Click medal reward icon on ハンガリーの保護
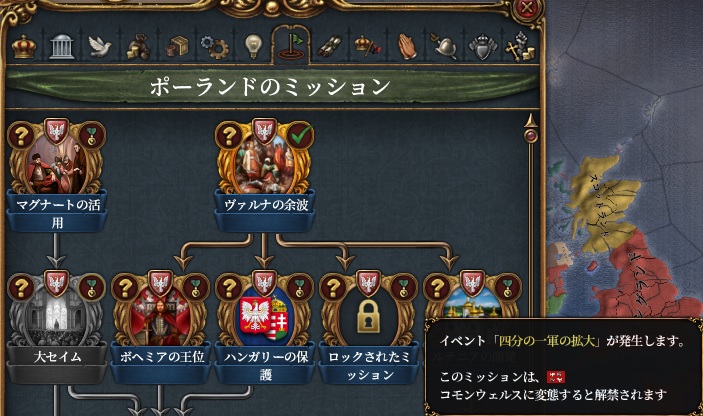 tap(300, 287)
